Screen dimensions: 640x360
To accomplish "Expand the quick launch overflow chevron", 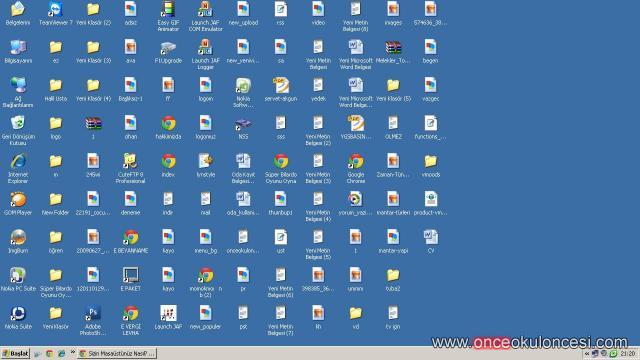I will [x=73, y=352].
